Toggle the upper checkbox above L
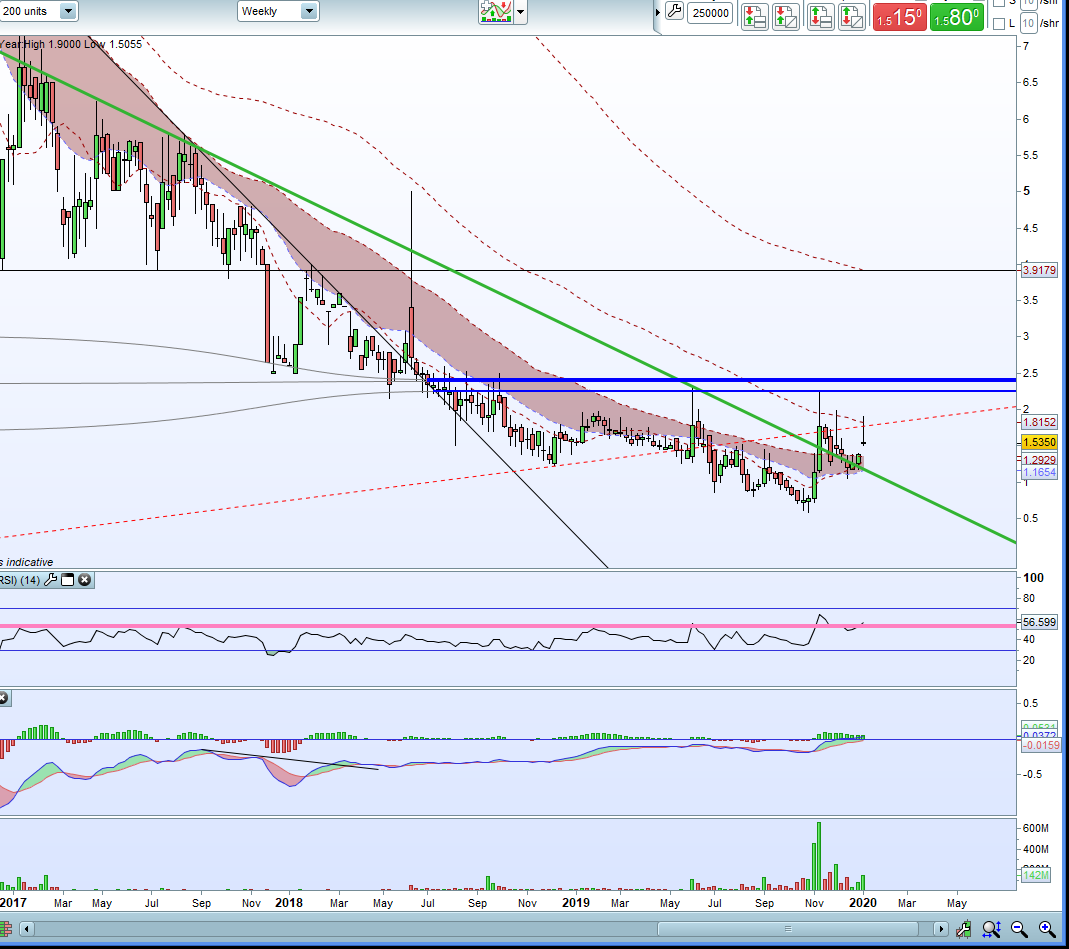The image size is (1069, 949). click(999, 3)
